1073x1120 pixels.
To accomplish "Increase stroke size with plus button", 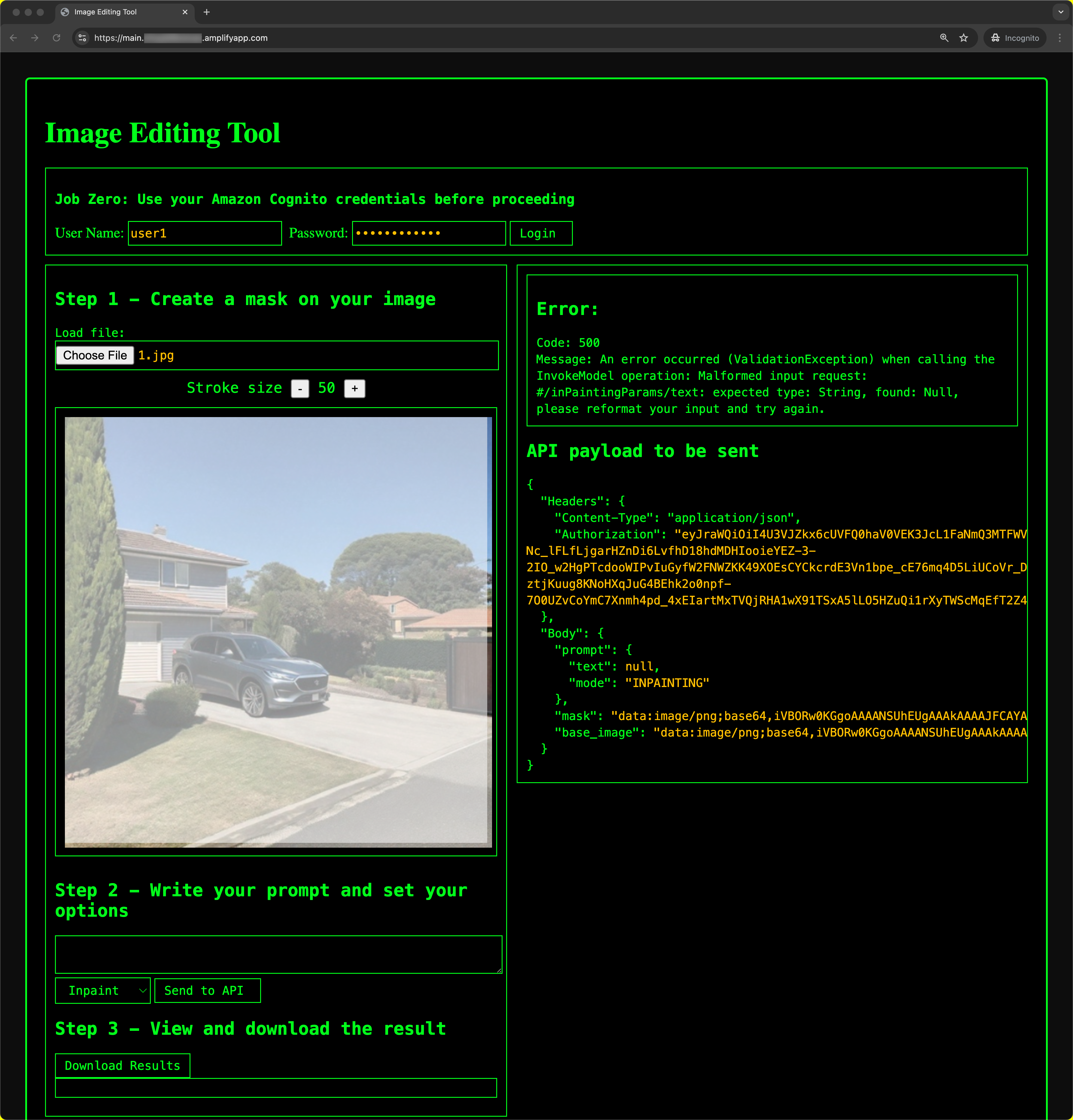I will coord(354,389).
